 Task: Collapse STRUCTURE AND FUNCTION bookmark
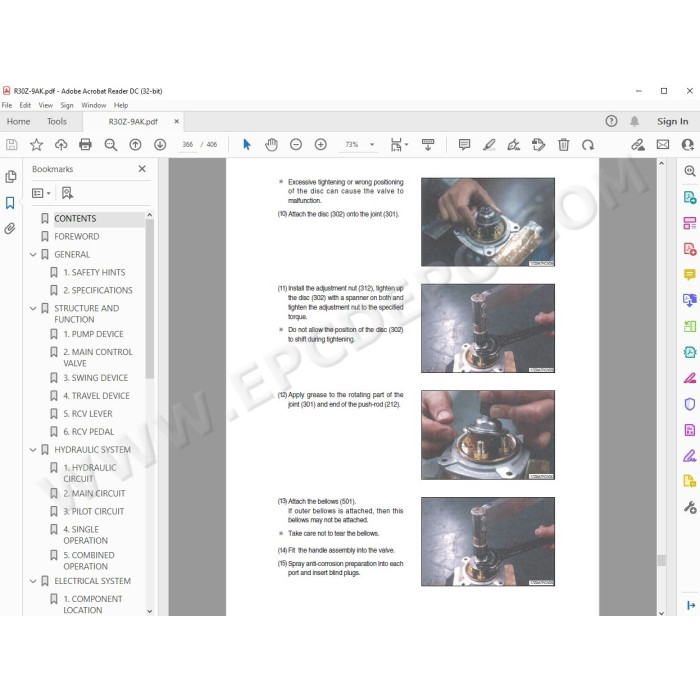coord(33,308)
